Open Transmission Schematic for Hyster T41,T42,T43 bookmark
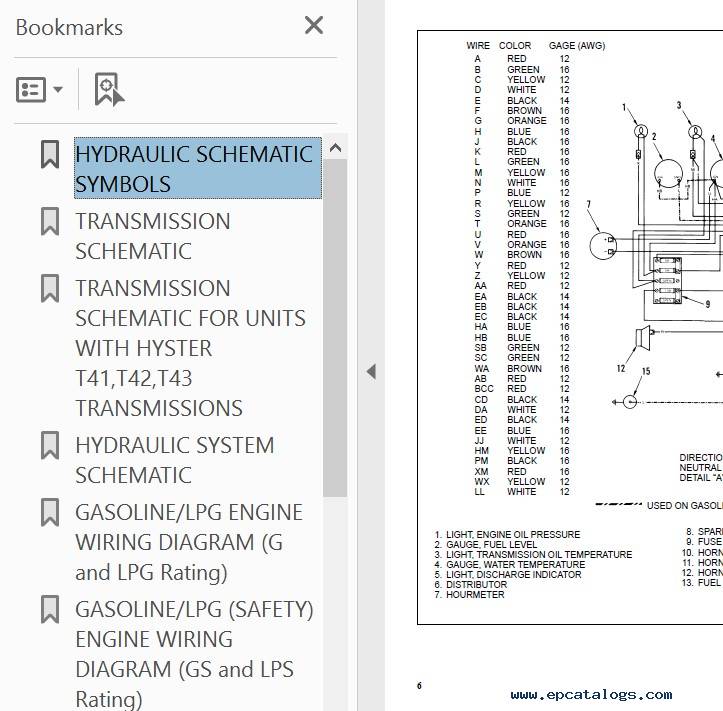The width and height of the screenshot is (723, 711). [x=190, y=348]
